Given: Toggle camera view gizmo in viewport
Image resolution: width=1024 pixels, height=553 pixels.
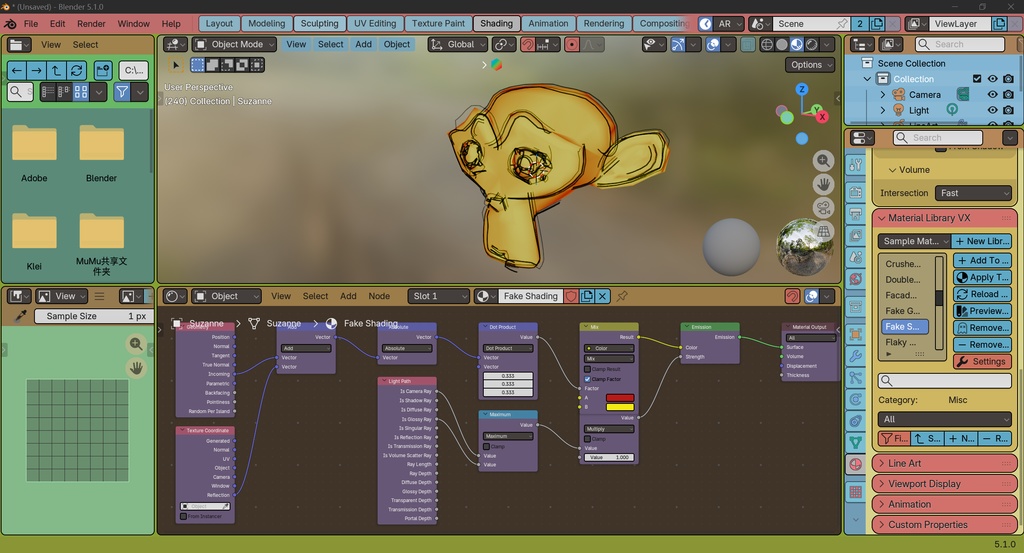Looking at the screenshot, I should 824,208.
